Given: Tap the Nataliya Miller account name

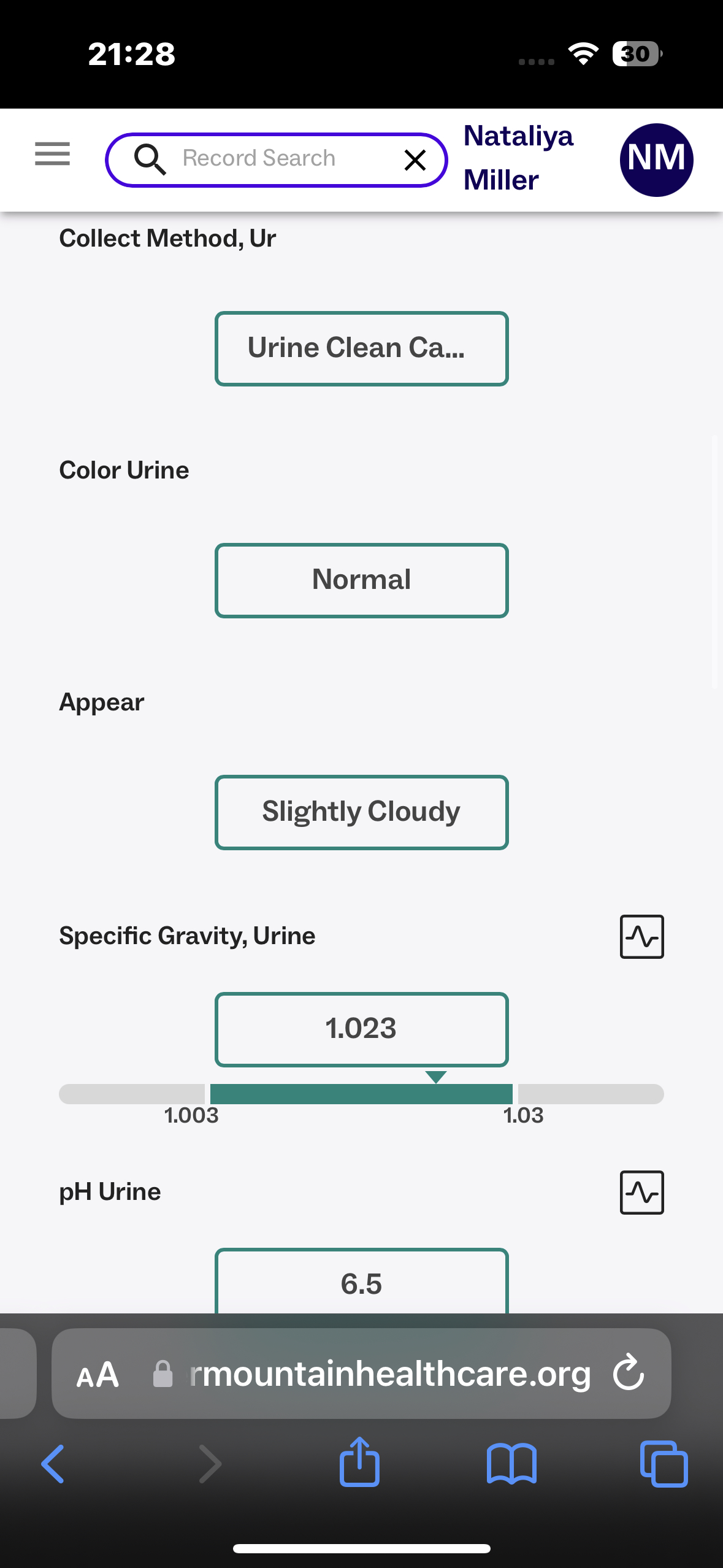Looking at the screenshot, I should click(518, 158).
